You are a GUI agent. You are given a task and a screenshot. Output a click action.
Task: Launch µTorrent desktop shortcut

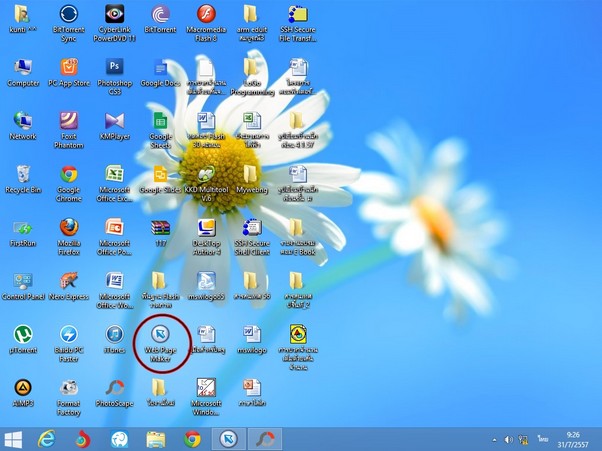(23, 340)
